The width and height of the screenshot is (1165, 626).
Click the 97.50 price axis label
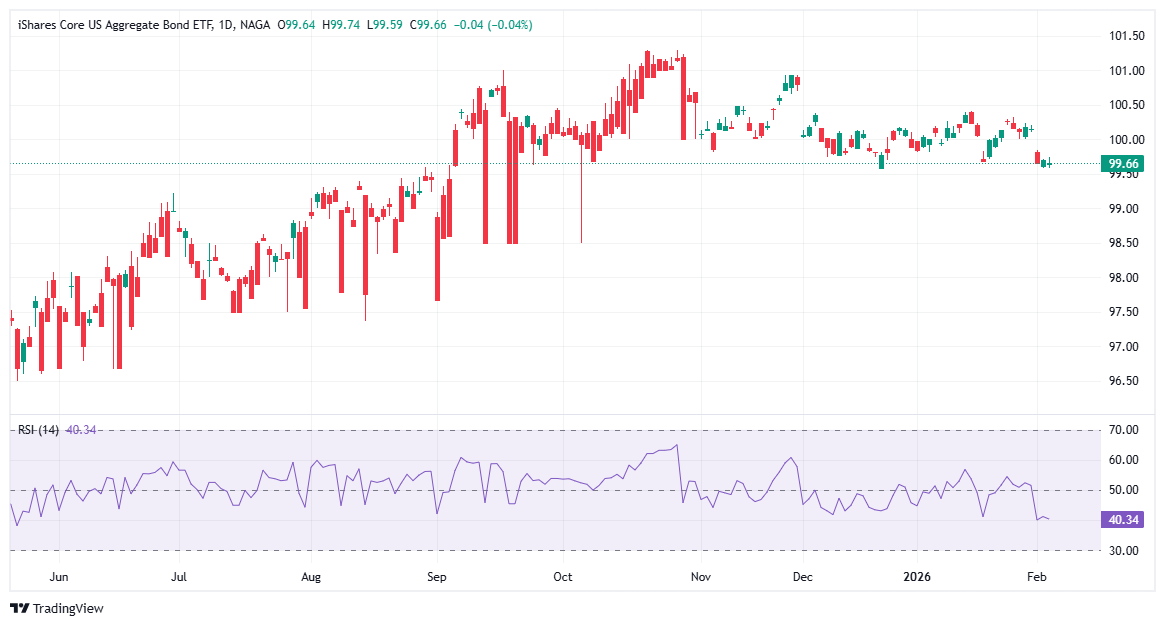coord(1123,312)
